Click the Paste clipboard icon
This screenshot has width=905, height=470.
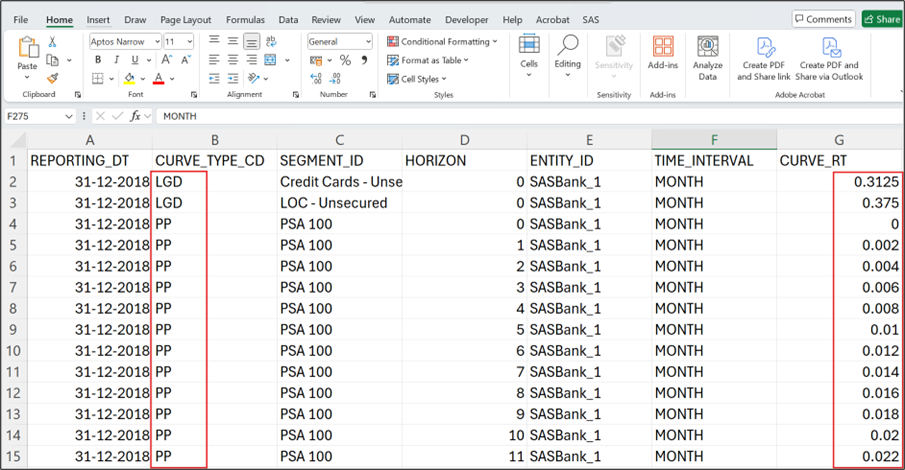click(x=27, y=47)
